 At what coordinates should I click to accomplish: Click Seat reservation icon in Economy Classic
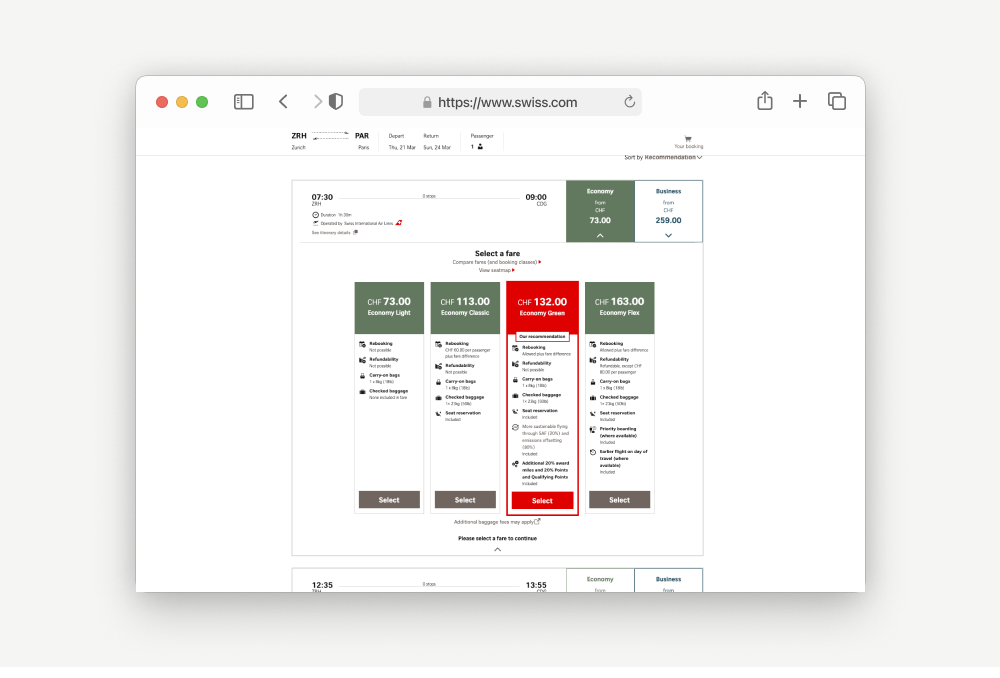438,413
